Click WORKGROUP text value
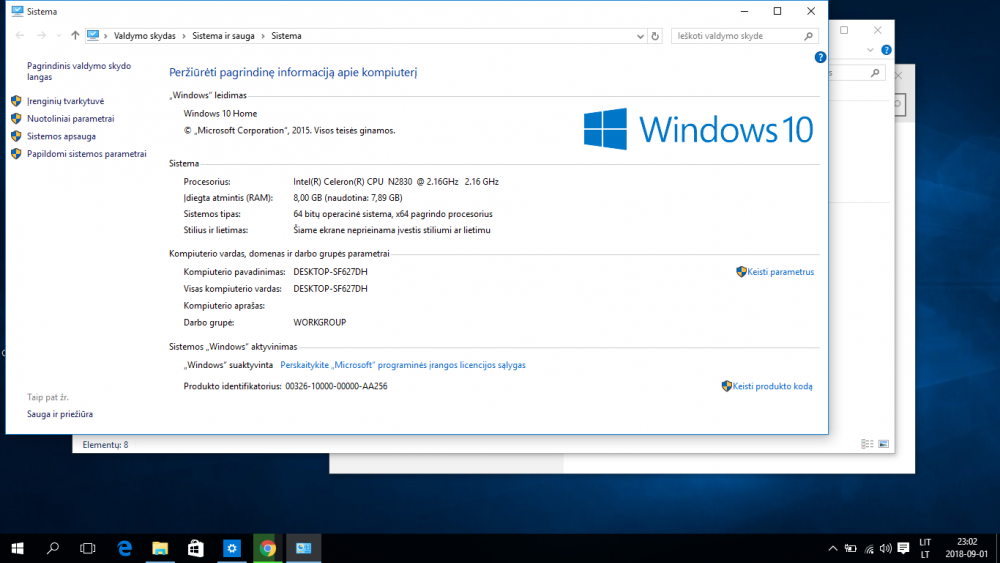Image resolution: width=1000 pixels, height=563 pixels. tap(320, 323)
